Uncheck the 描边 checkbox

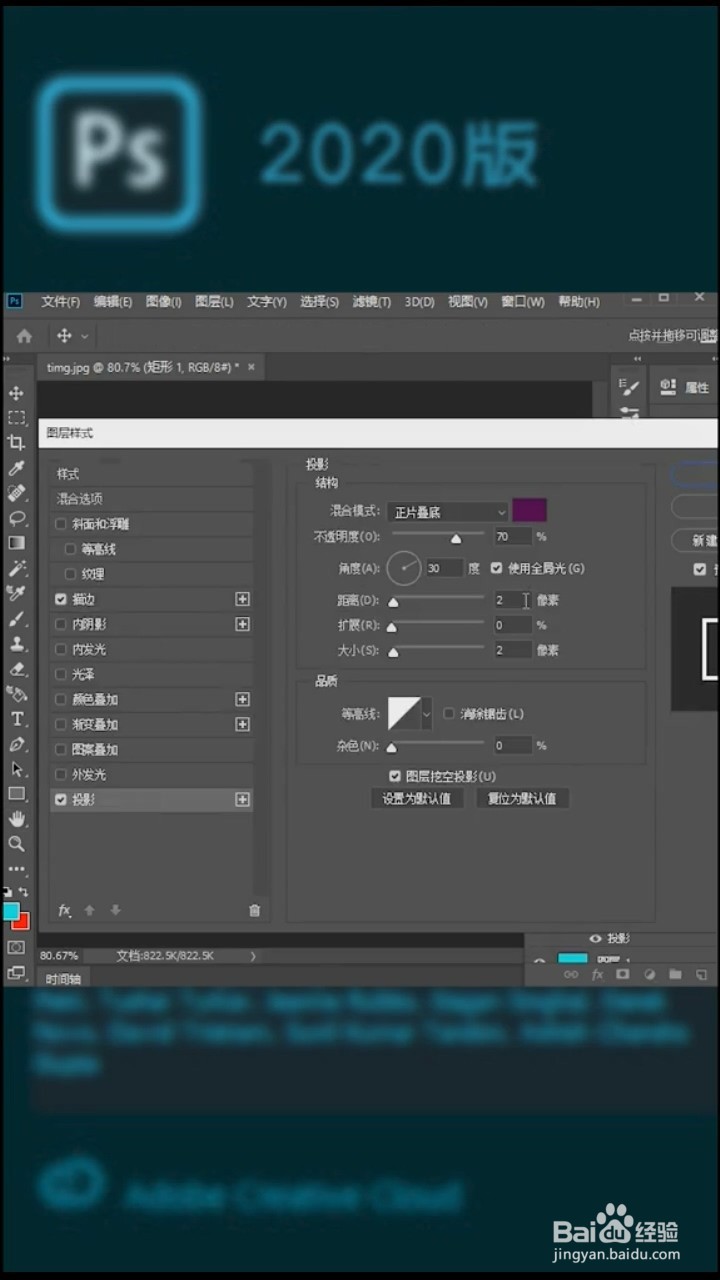pos(61,599)
